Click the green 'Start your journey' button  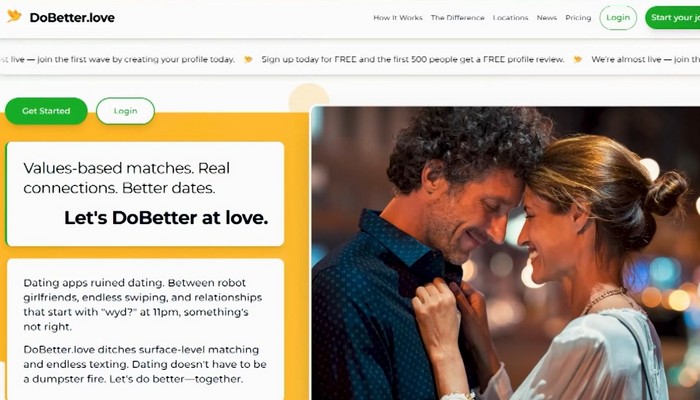point(673,18)
